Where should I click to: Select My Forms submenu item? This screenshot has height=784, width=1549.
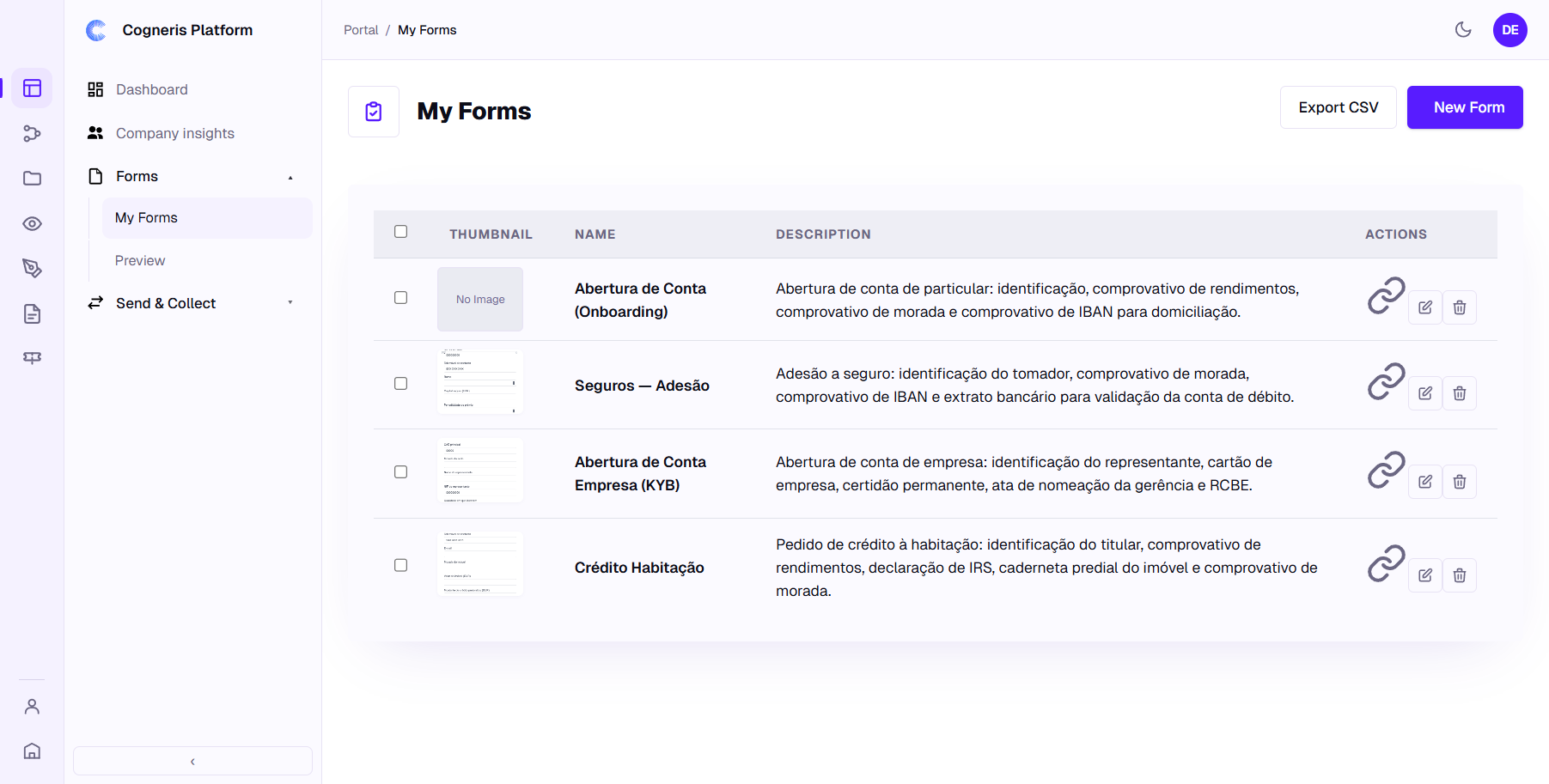[x=207, y=218]
